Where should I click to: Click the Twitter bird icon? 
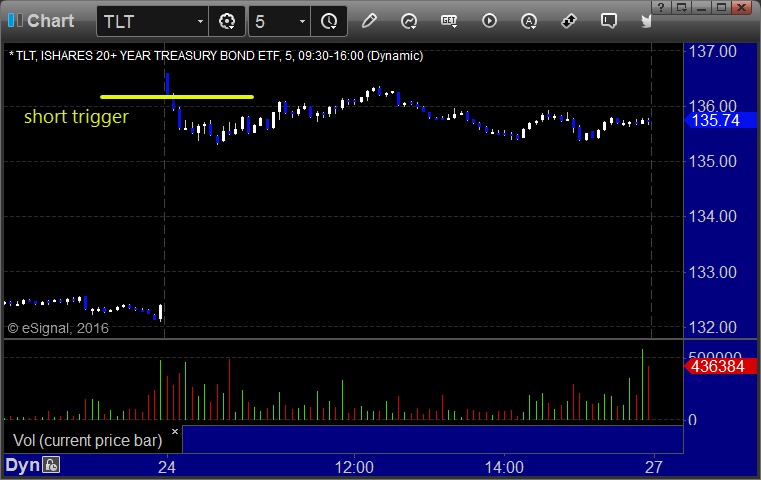[646, 21]
